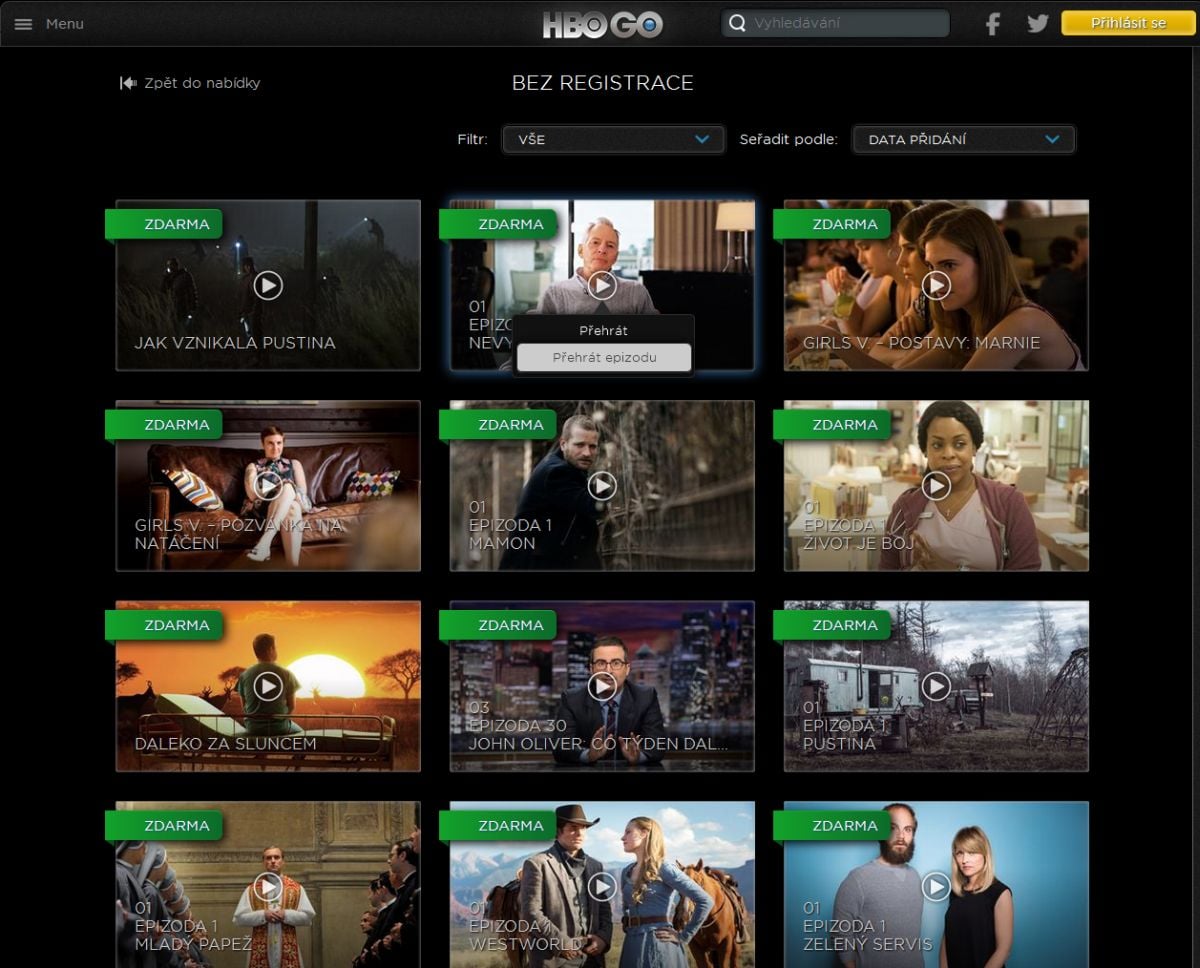Click the Přihlásit se button
Viewport: 1200px width, 968px height.
1129,23
